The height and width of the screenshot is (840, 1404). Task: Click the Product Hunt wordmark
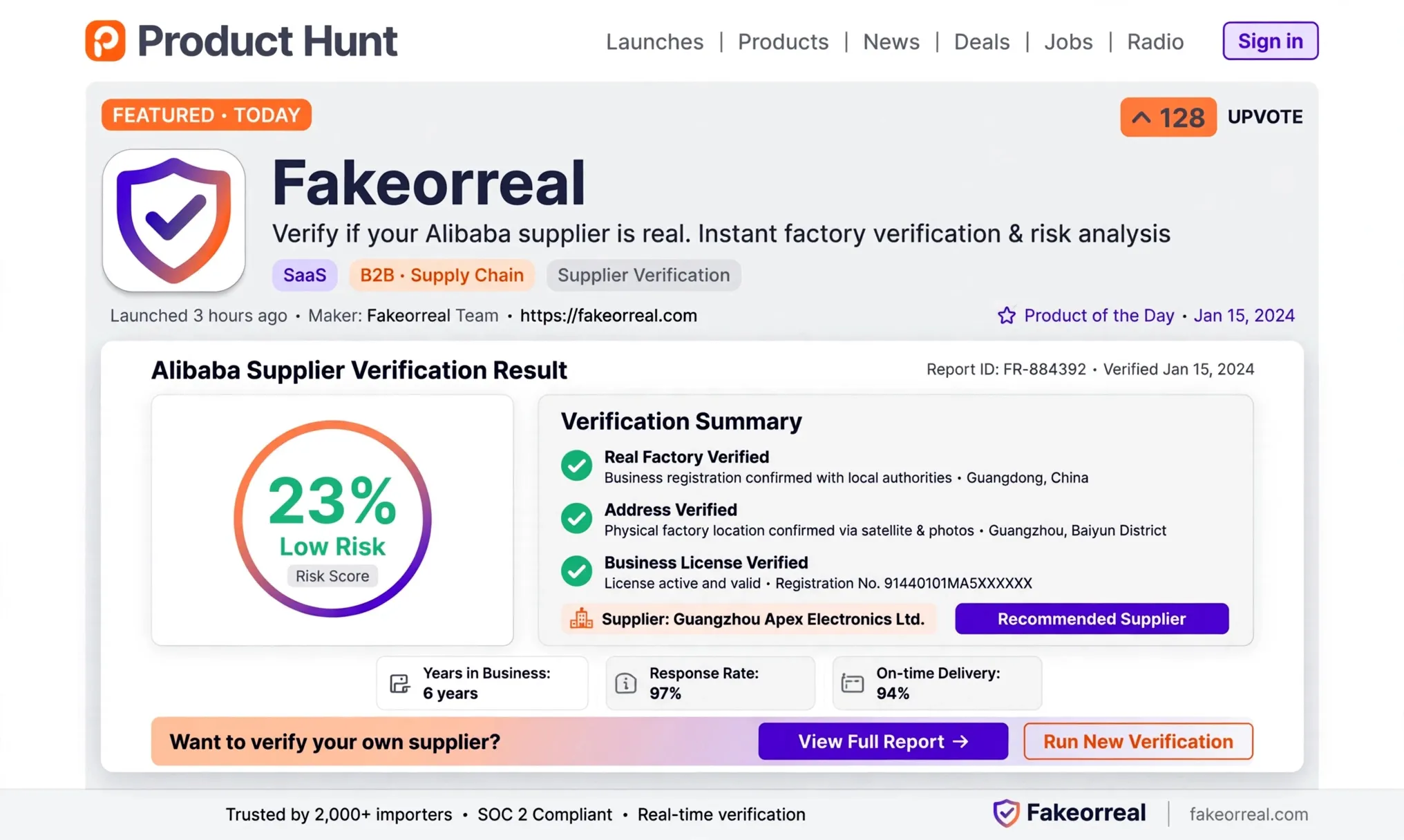(267, 41)
